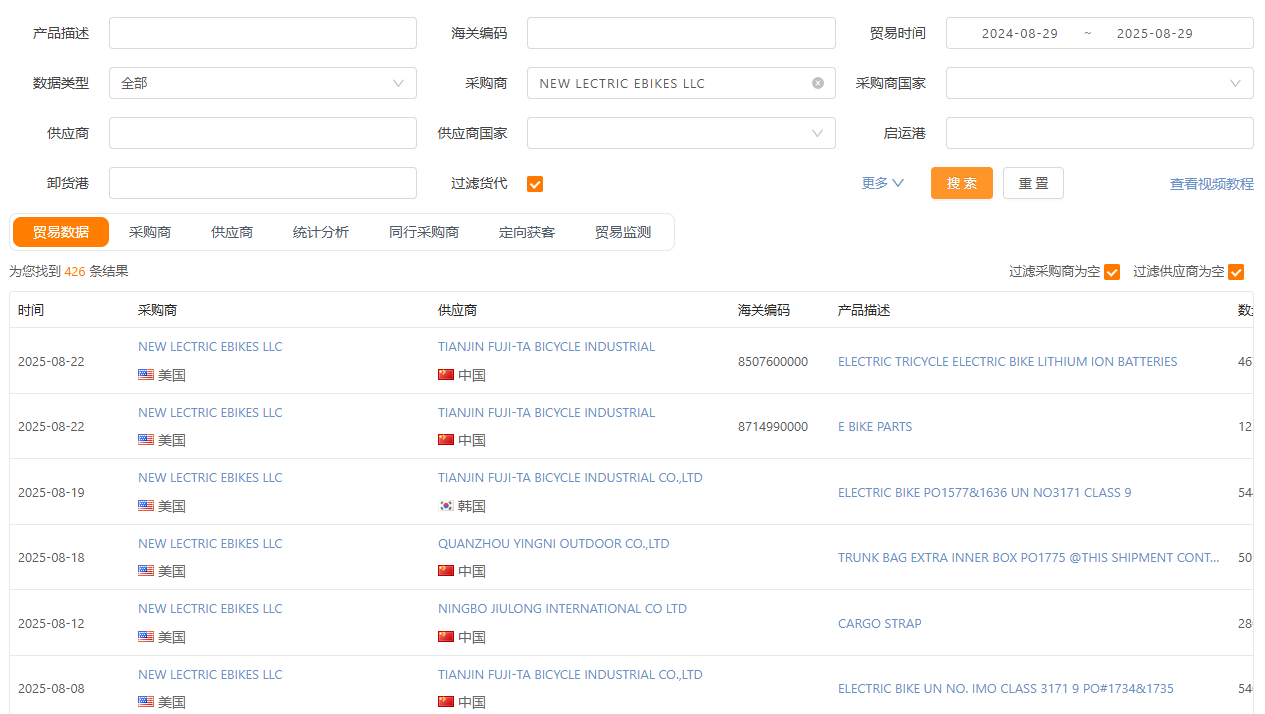Open supplier NINGBO JIULONG INTERNATIONAL CO LTD
This screenshot has height=714, width=1265.
point(562,609)
